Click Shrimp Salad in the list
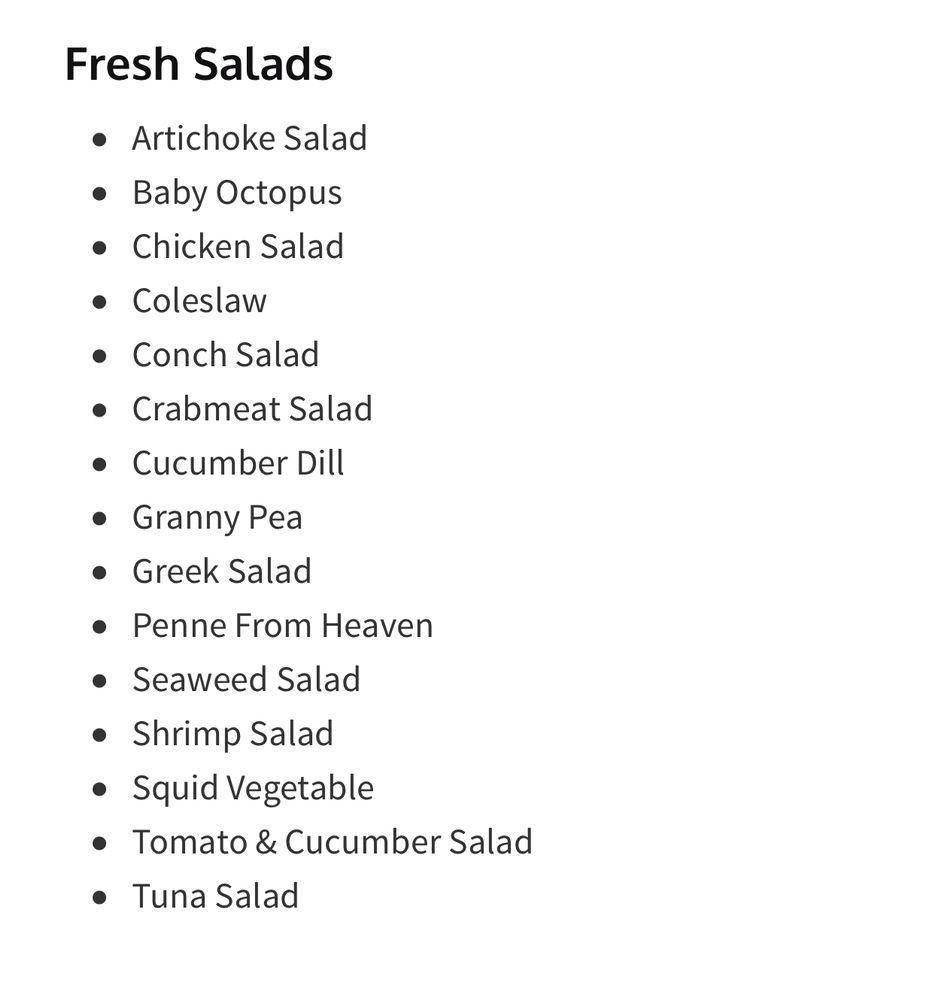934x1000 pixels. coord(232,733)
